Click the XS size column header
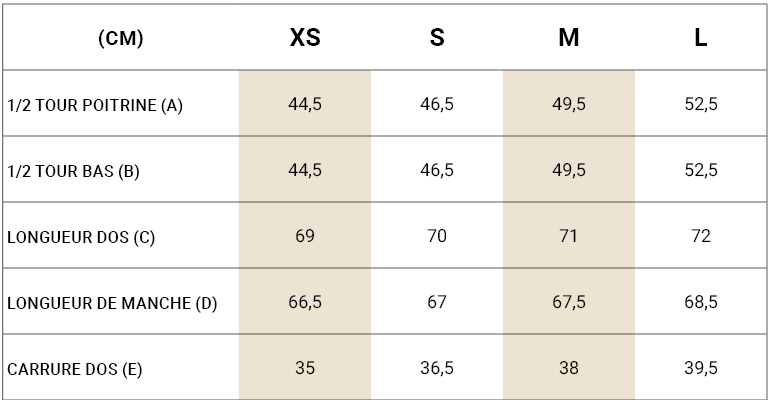The image size is (770, 400). point(305,37)
